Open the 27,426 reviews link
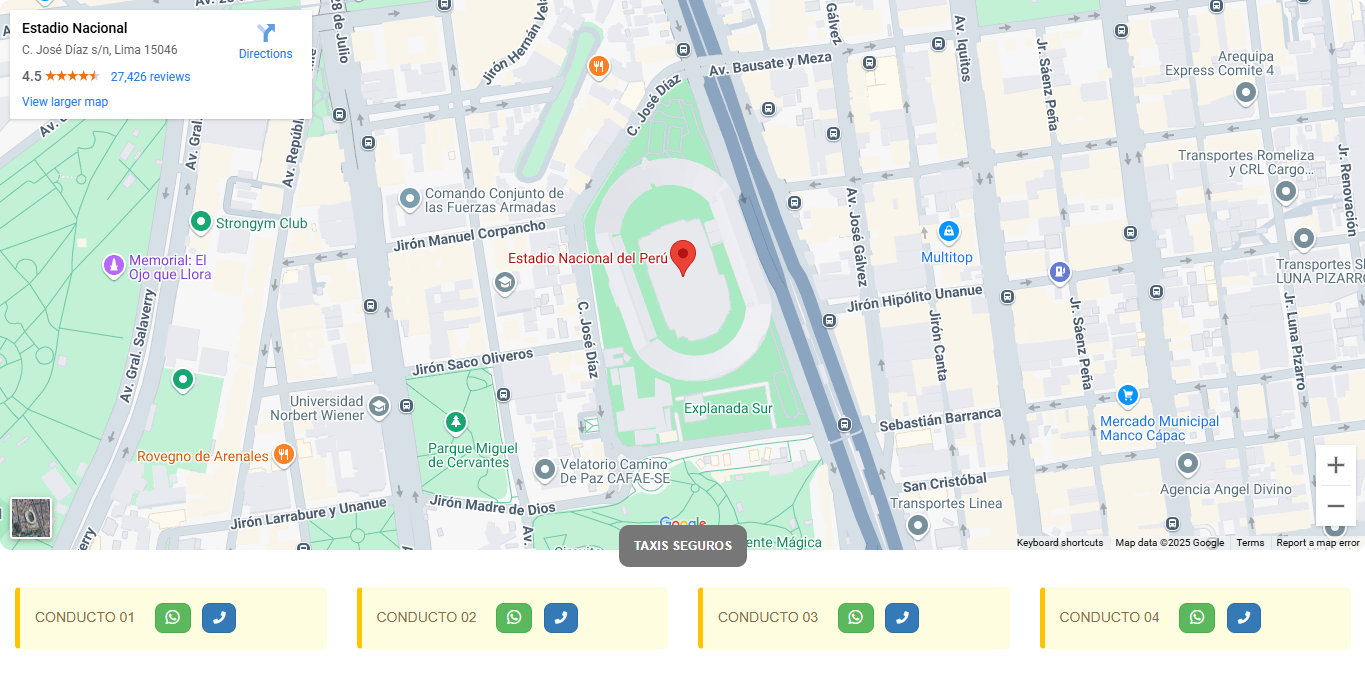1365x679 pixels. (x=150, y=77)
